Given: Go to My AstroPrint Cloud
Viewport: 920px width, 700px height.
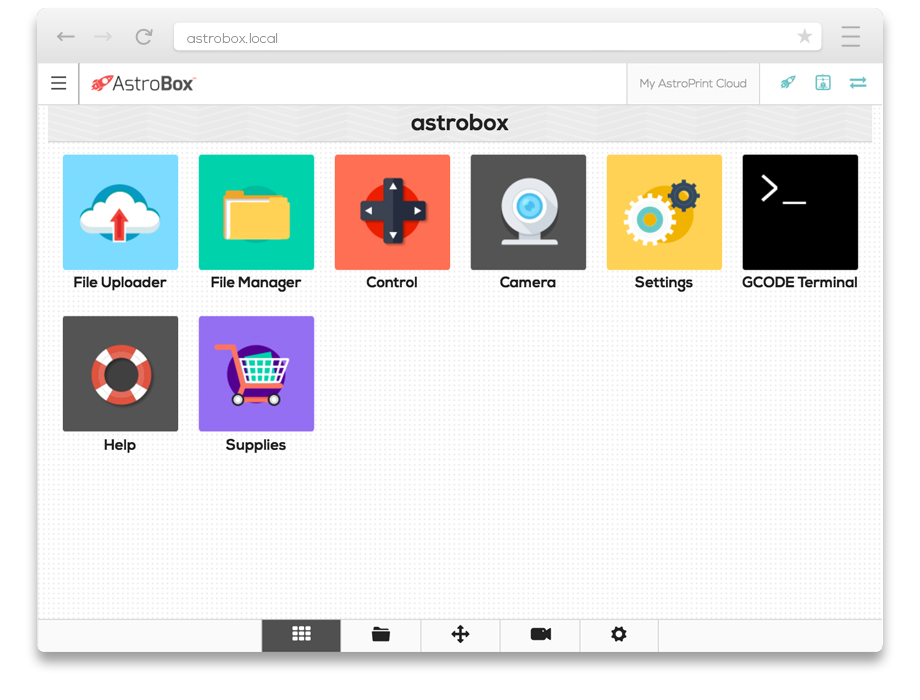Looking at the screenshot, I should 693,83.
